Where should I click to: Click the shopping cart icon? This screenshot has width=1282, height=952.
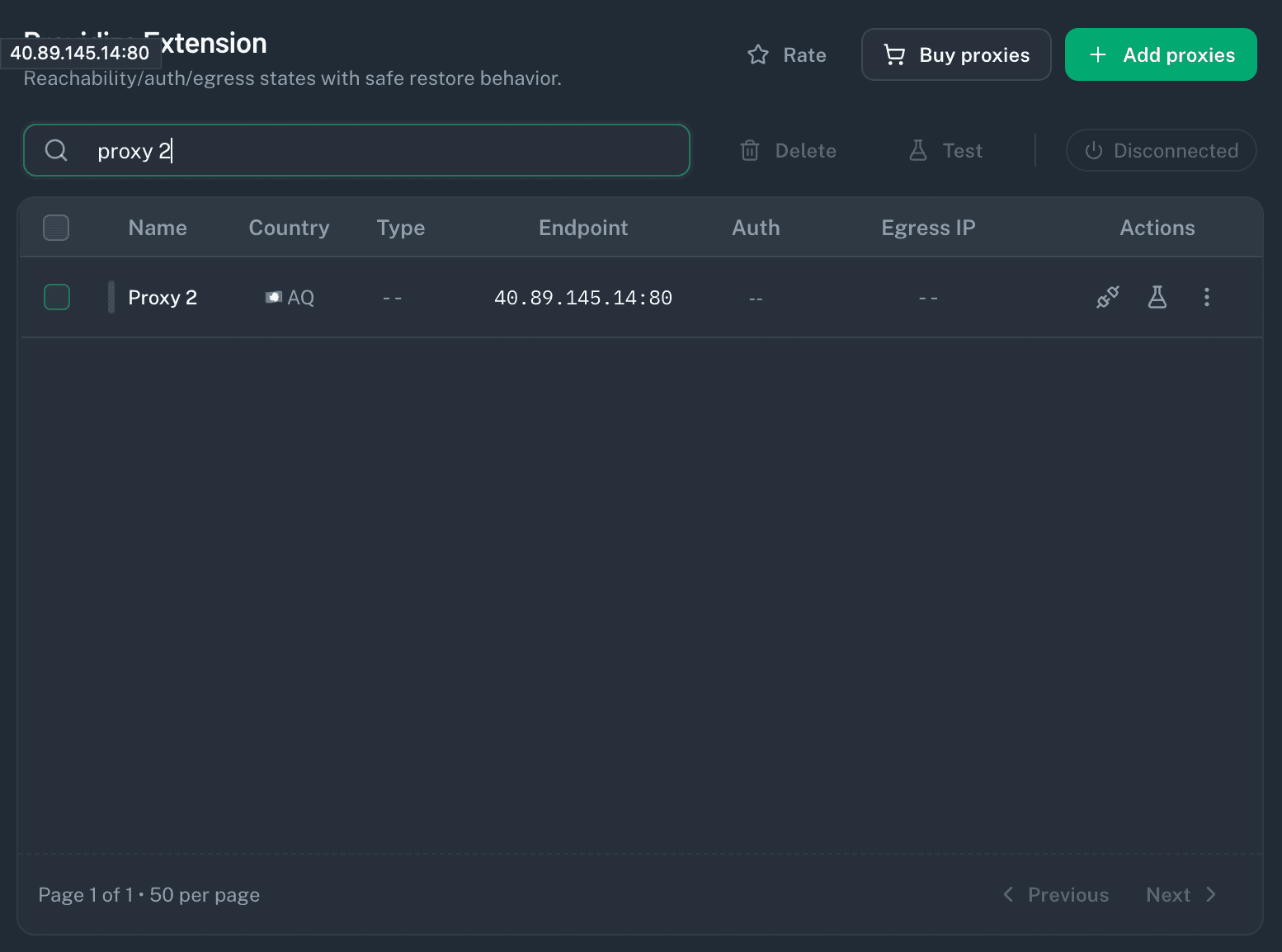click(894, 54)
